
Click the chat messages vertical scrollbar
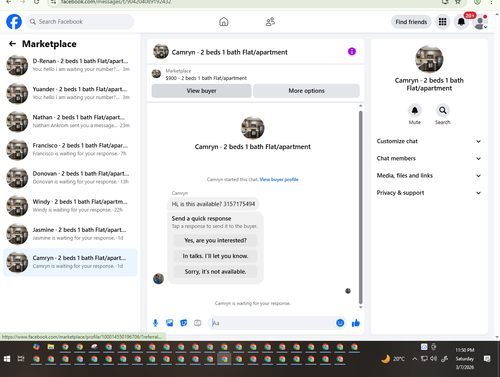tap(360, 207)
